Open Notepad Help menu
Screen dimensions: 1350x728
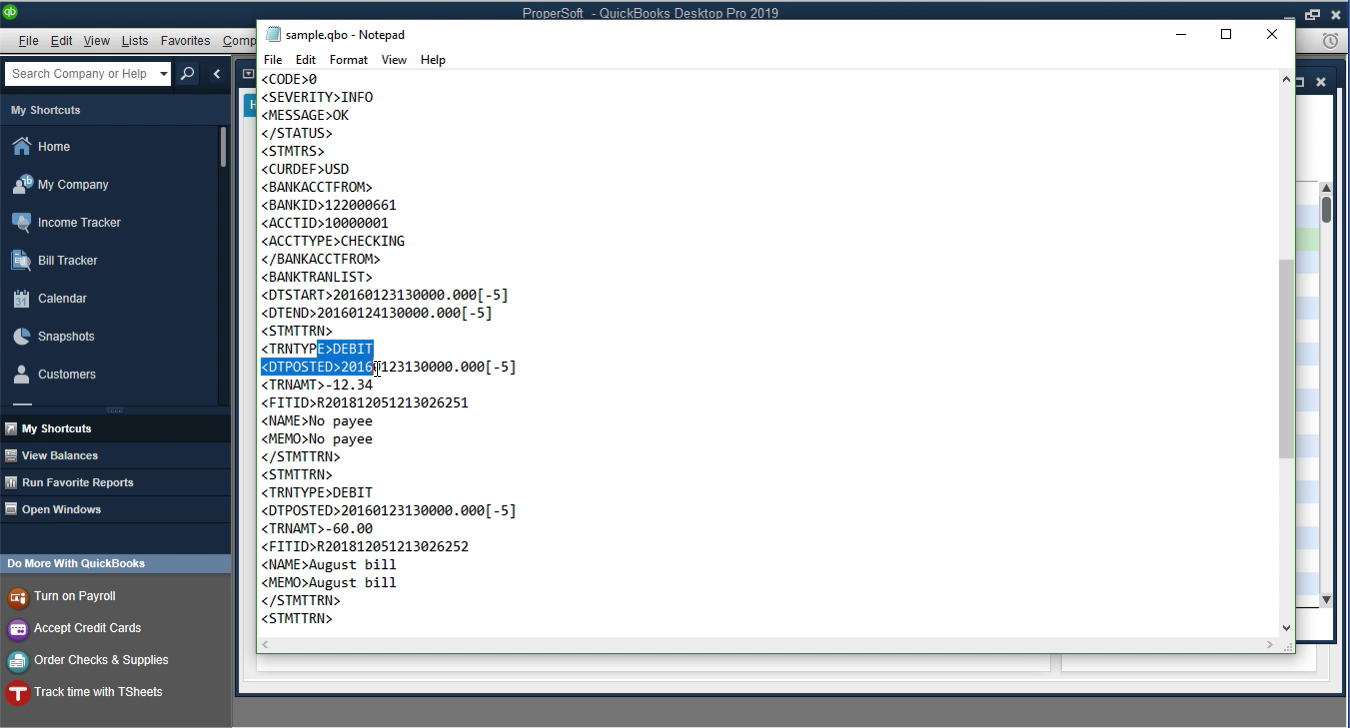pyautogui.click(x=432, y=60)
